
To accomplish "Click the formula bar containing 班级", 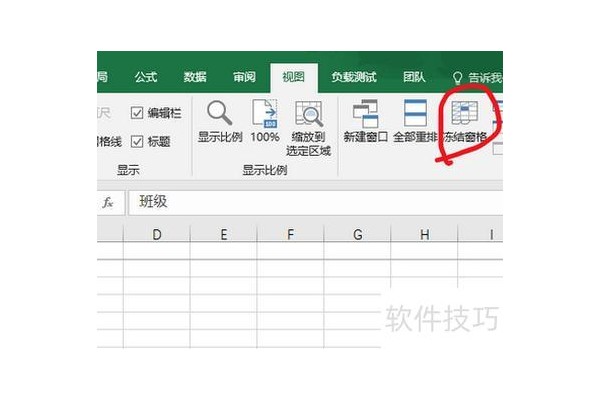I will 315,202.
